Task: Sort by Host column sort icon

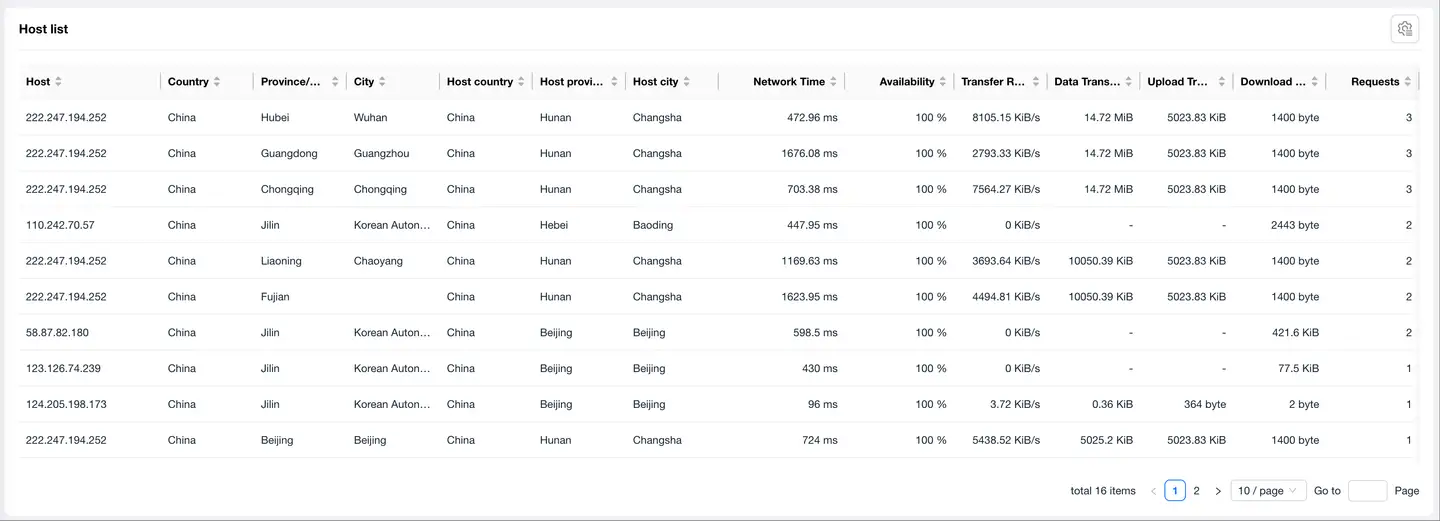Action: point(58,82)
